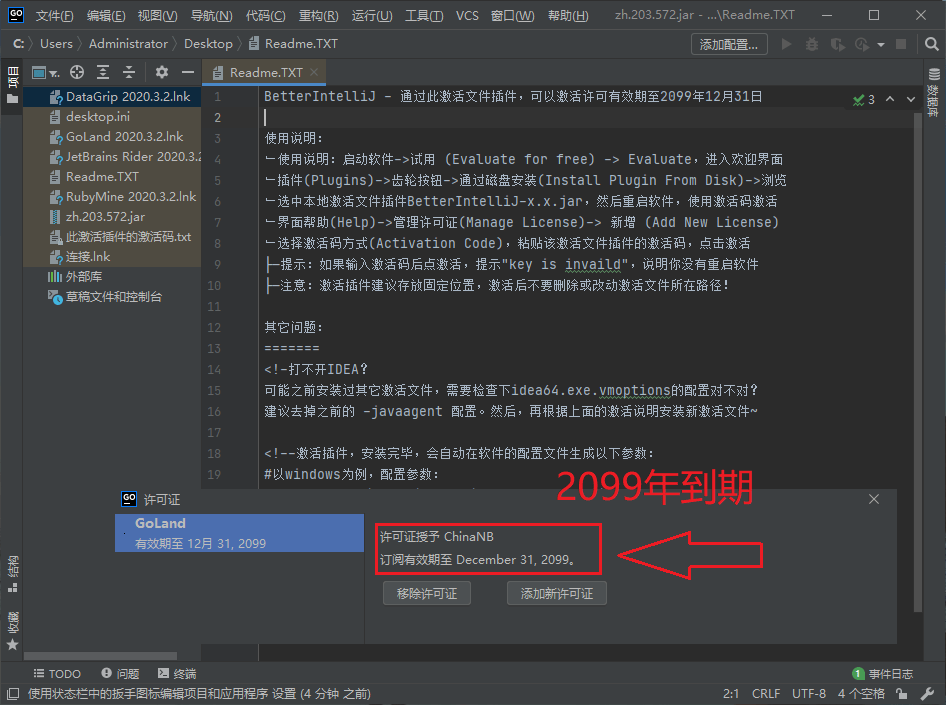Screen dimensions: 946x705
Task: Click Users breadcrumb in navigation bar
Action: coord(56,44)
